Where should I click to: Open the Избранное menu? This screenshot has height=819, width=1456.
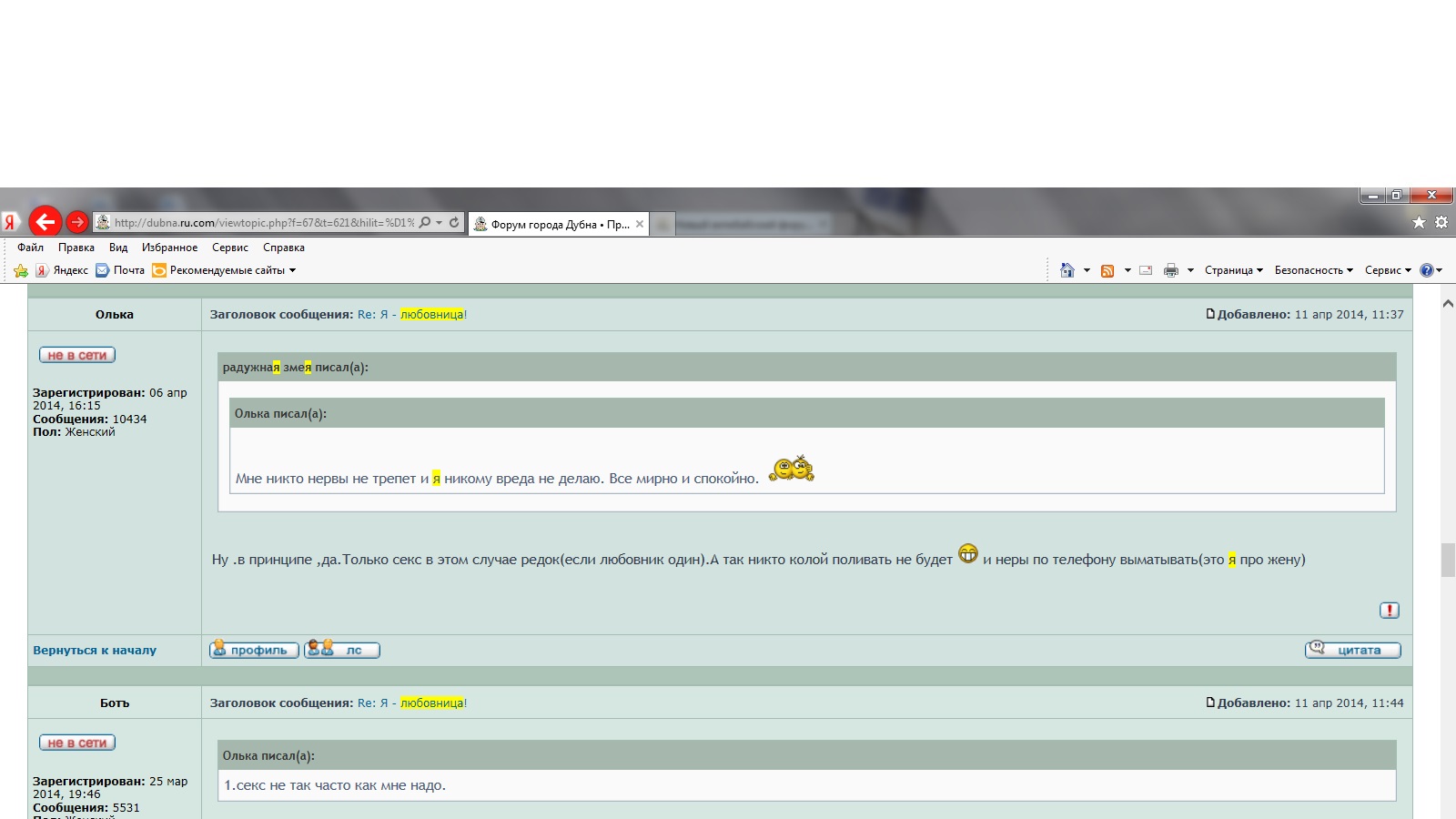pos(169,248)
